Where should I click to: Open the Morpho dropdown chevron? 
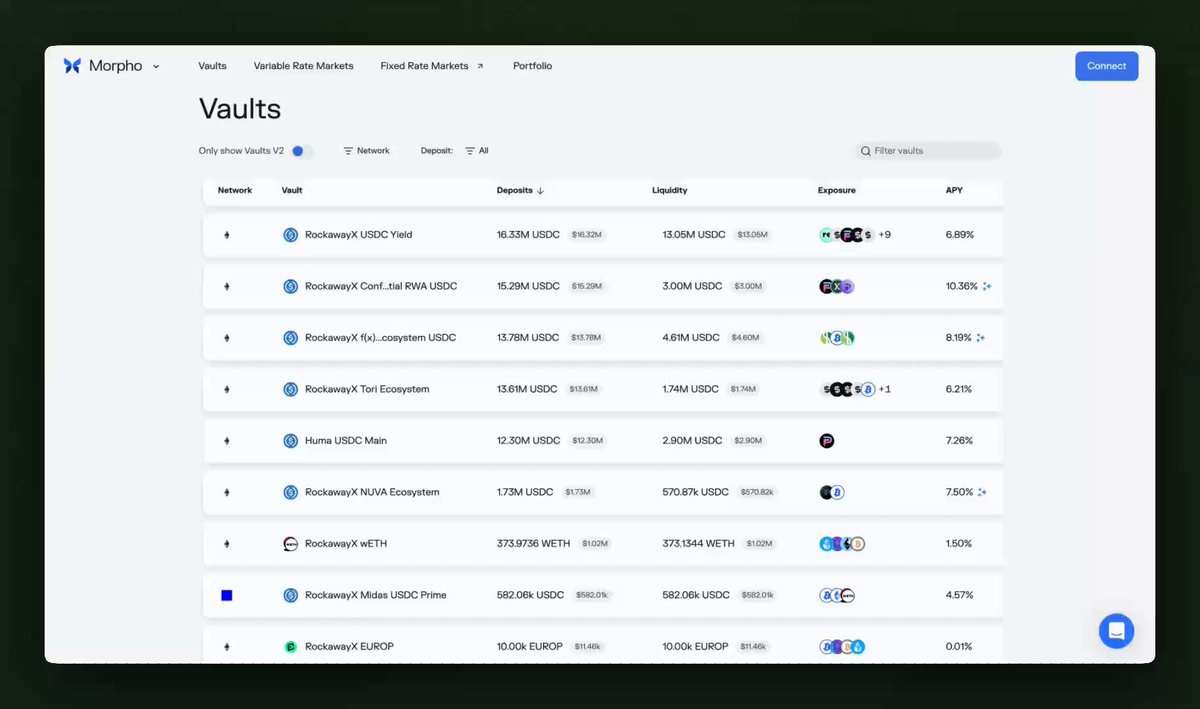point(156,66)
